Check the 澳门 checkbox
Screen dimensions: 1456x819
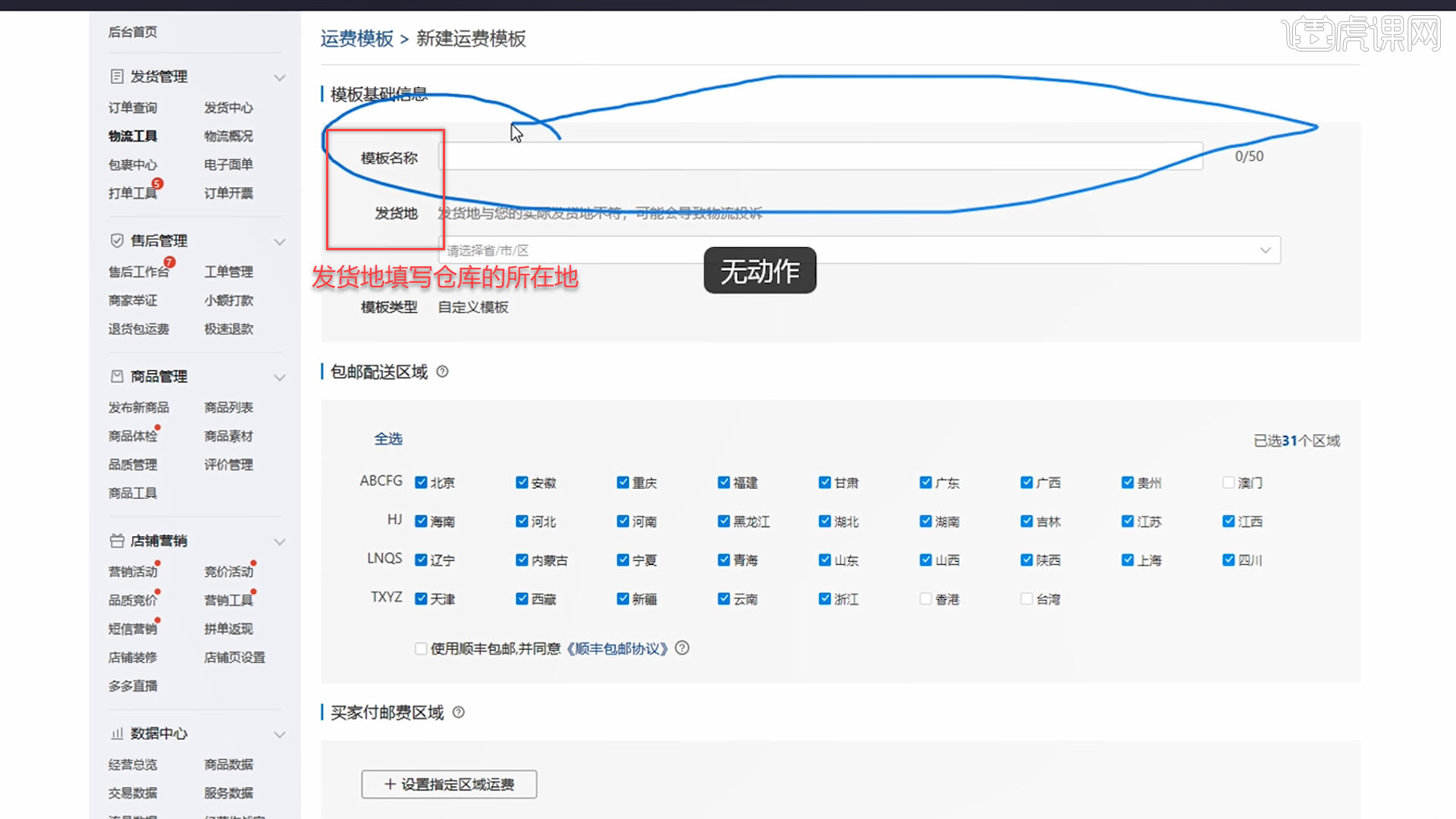(1228, 482)
